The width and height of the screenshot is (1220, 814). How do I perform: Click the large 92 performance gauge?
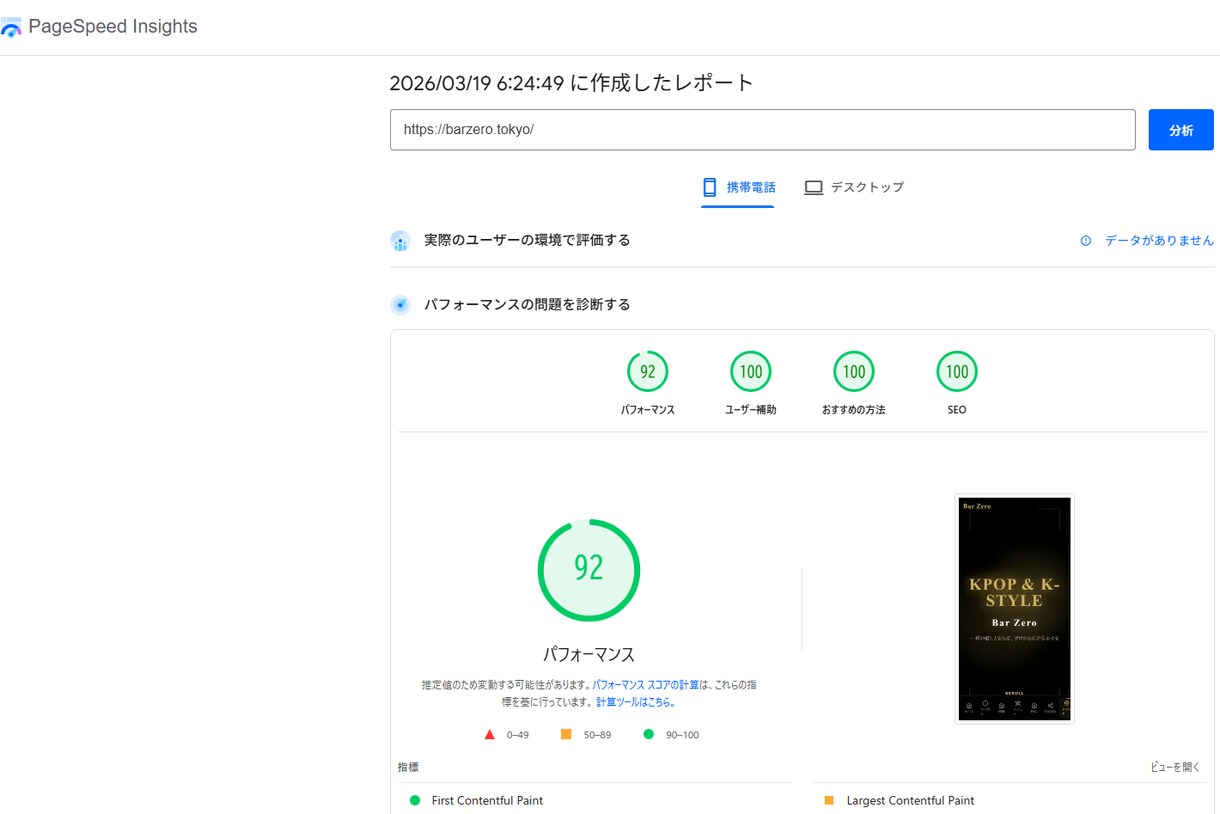589,569
